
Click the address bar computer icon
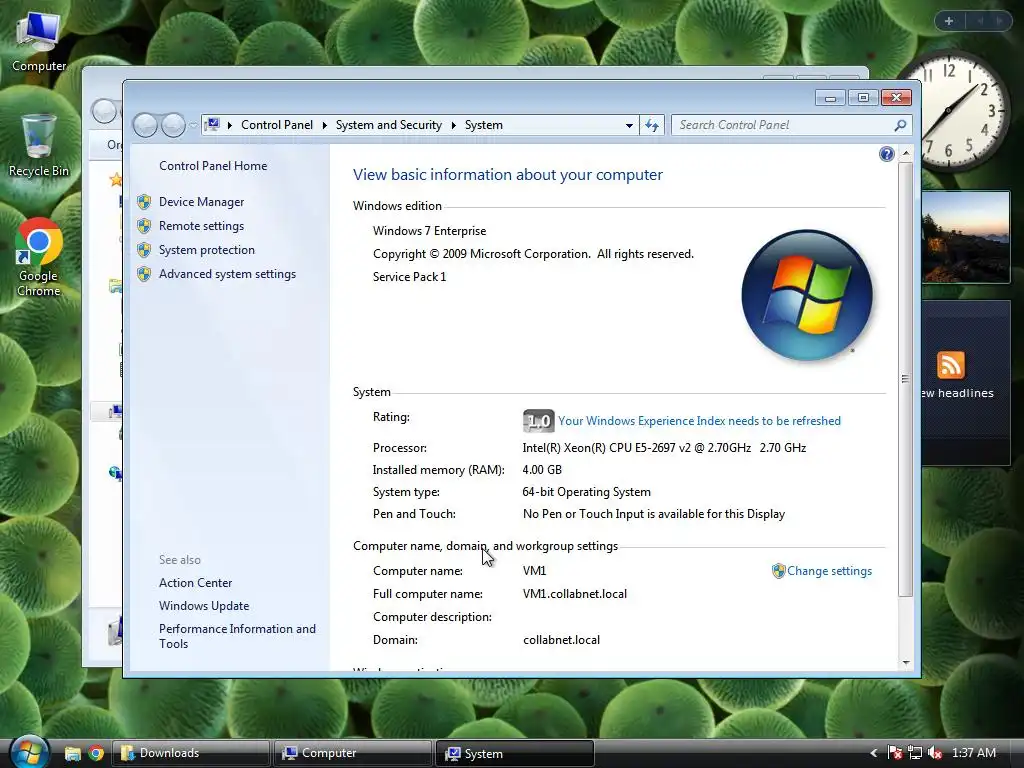tap(212, 124)
